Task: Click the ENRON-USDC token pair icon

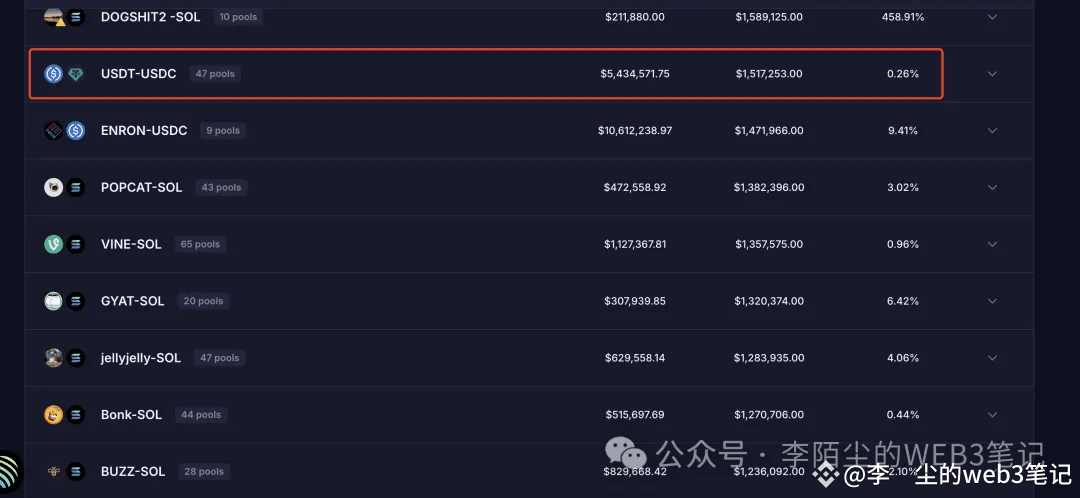Action: coord(65,130)
